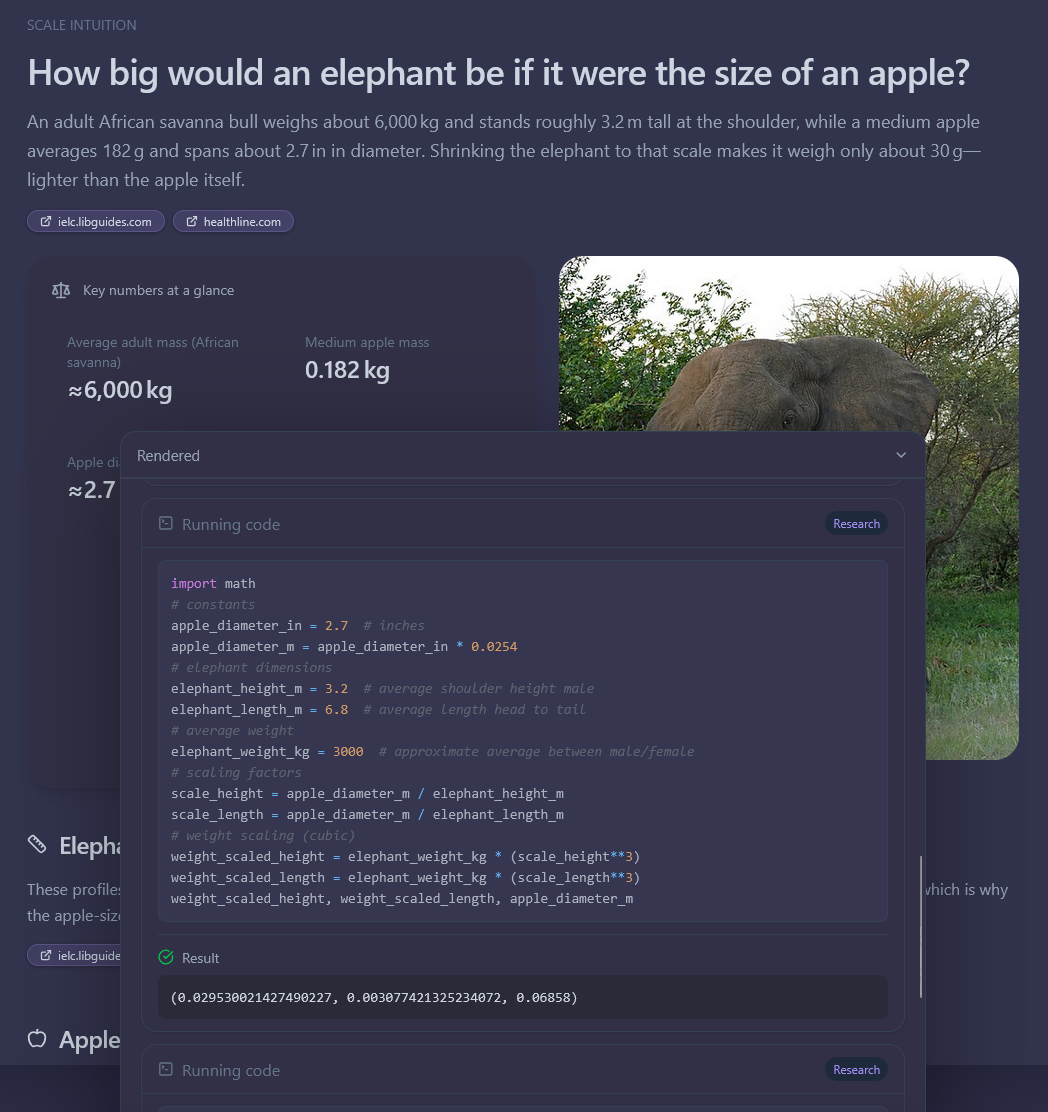Image resolution: width=1048 pixels, height=1112 pixels.
Task: Click the external-link icon on the top ielc.libguides.com chip
Action: coord(45,221)
